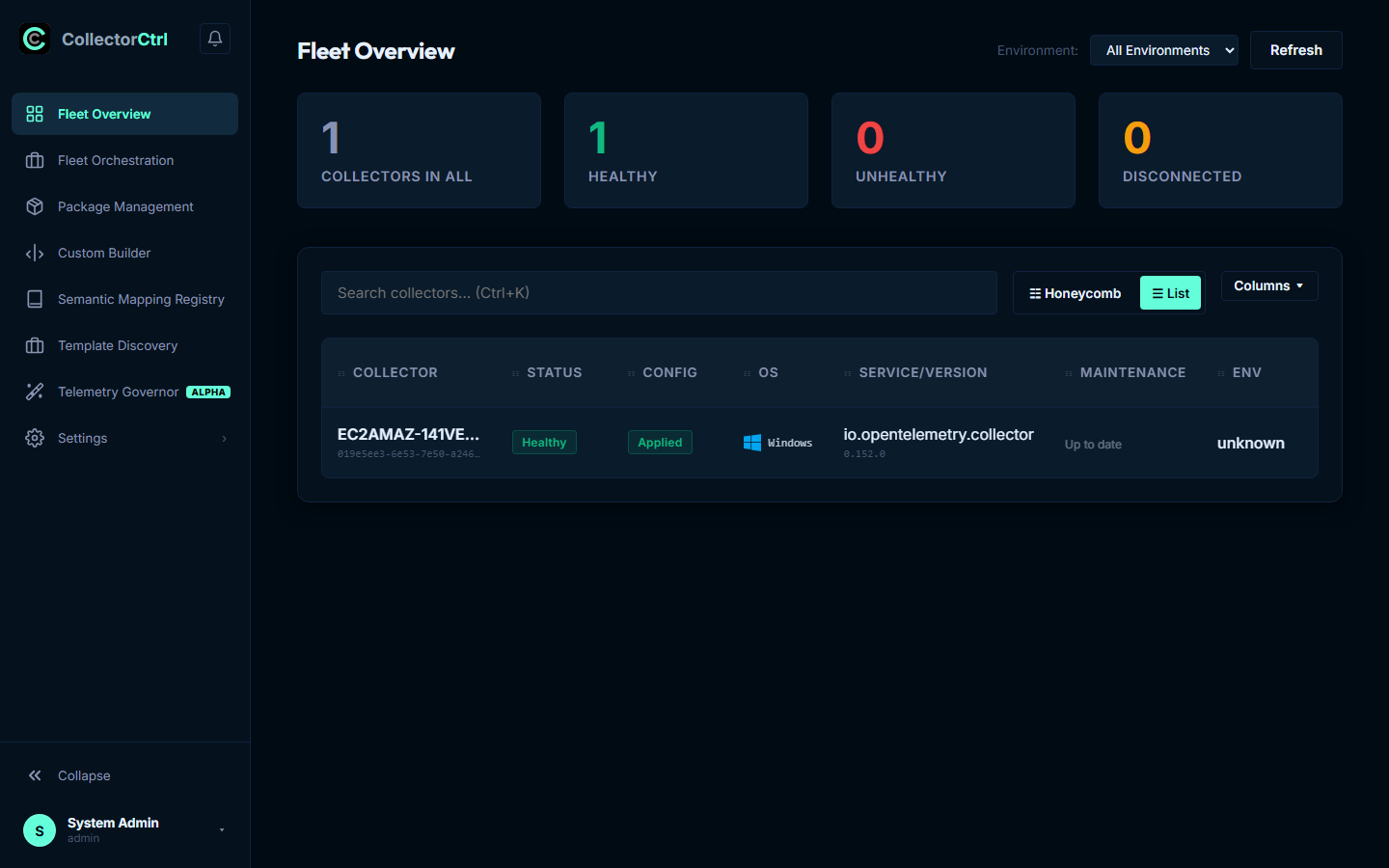This screenshot has height=868, width=1389.
Task: Open the All Environments dropdown
Action: [x=1164, y=50]
